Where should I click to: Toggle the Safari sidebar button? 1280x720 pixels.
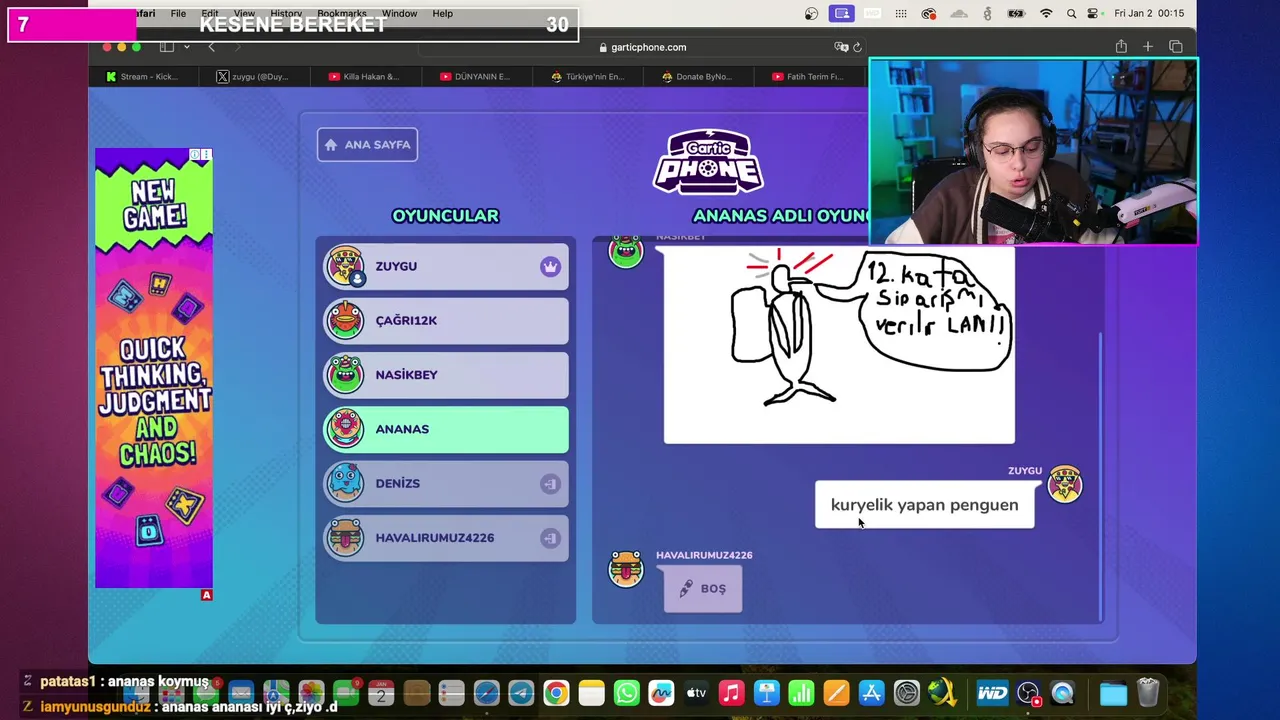[167, 47]
